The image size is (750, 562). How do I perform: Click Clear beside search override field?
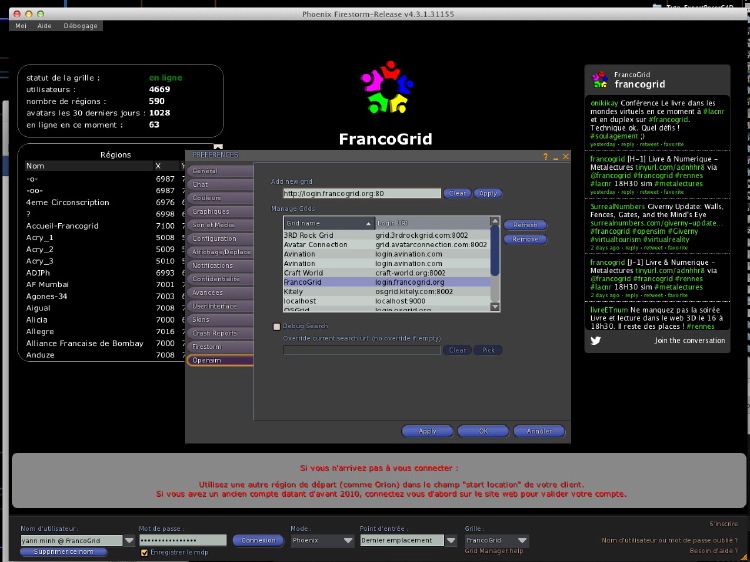tap(457, 350)
